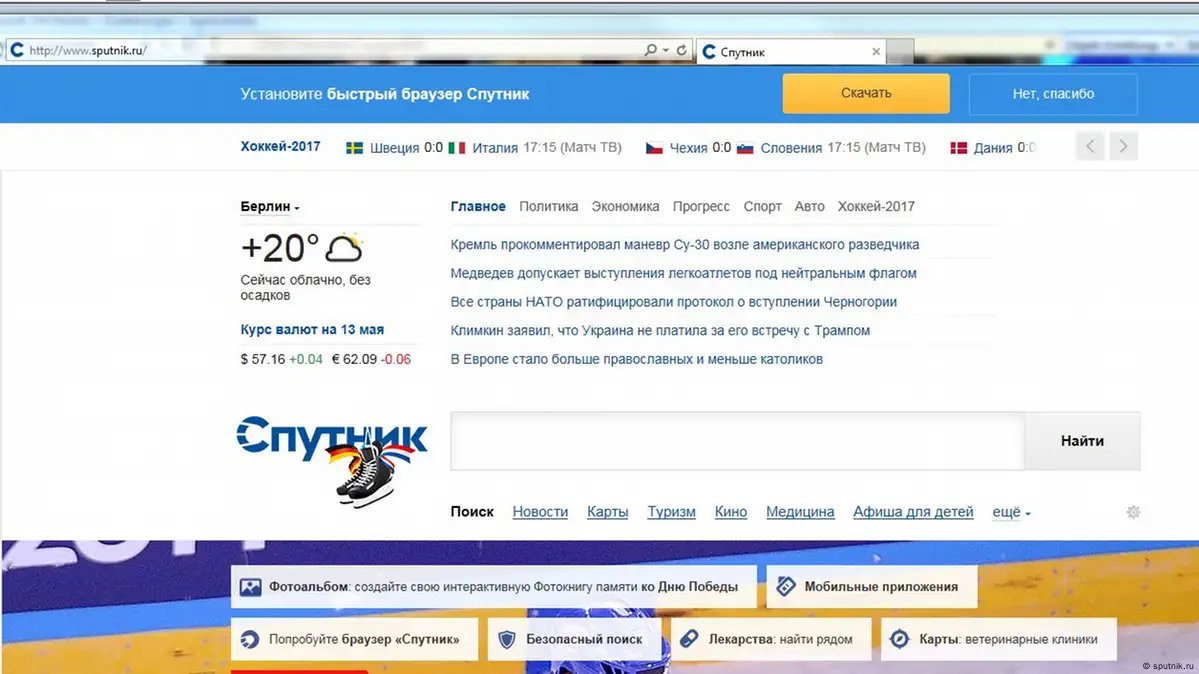Image resolution: width=1199 pixels, height=674 pixels.
Task: Switch to the Политика news tab
Action: pyautogui.click(x=548, y=207)
